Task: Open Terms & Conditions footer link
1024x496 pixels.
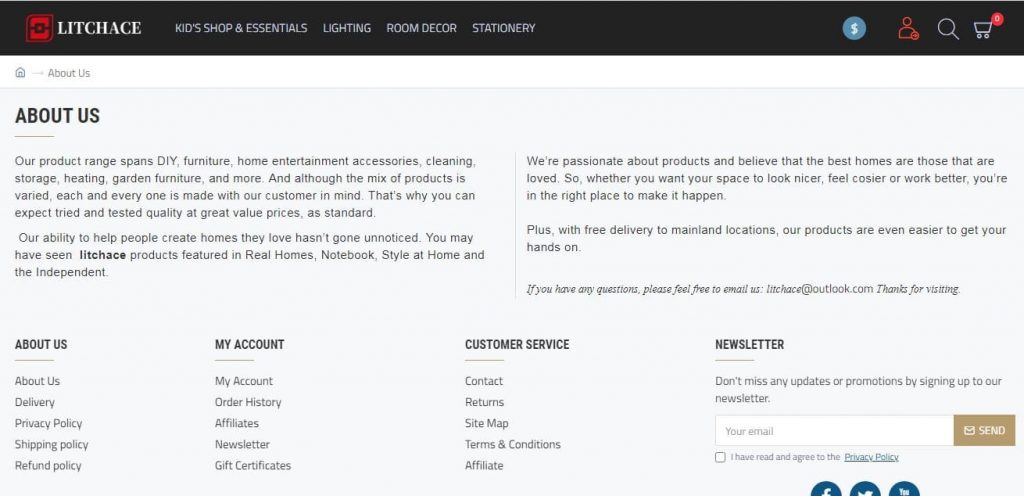Action: click(x=513, y=444)
